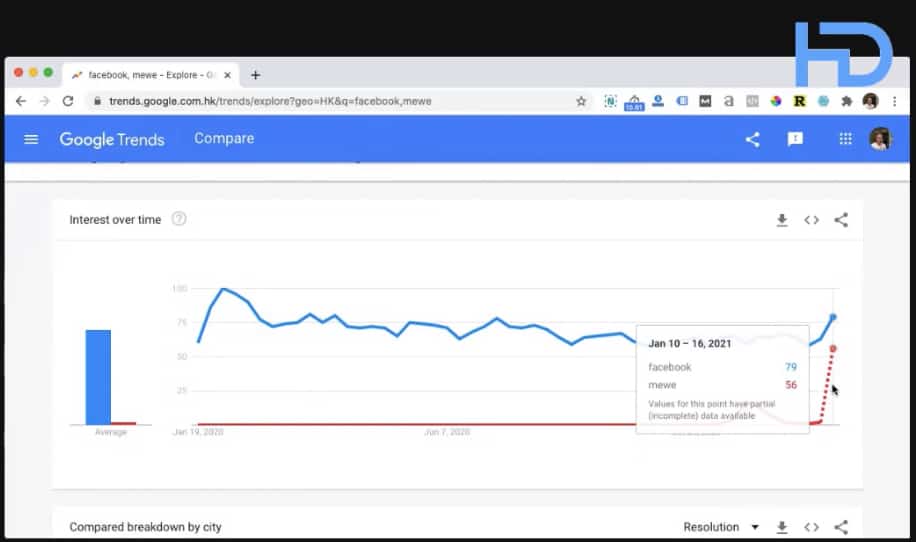Expand the Resolution dropdown
The height and width of the screenshot is (542, 916).
pyautogui.click(x=720, y=527)
